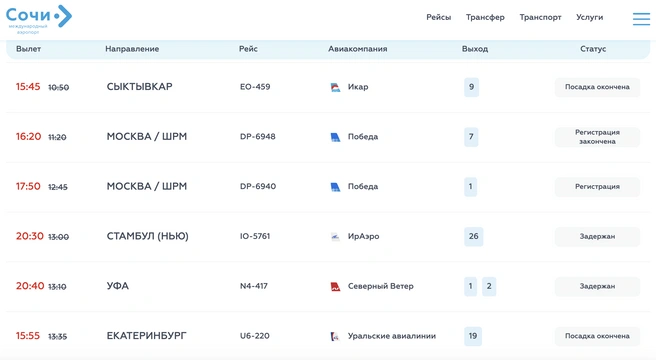
Task: Click Регистрация status for DP-6940
Action: tap(597, 187)
